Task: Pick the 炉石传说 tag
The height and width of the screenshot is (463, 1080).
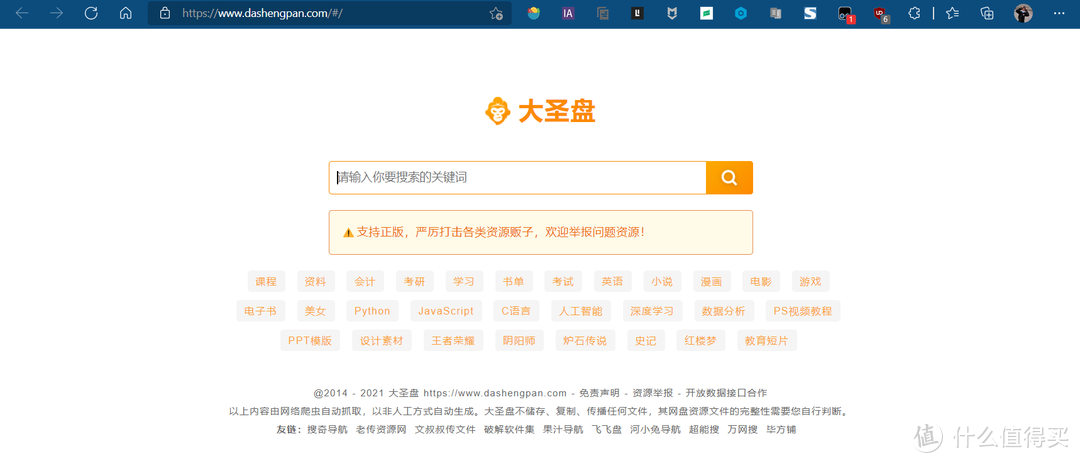Action: (585, 340)
